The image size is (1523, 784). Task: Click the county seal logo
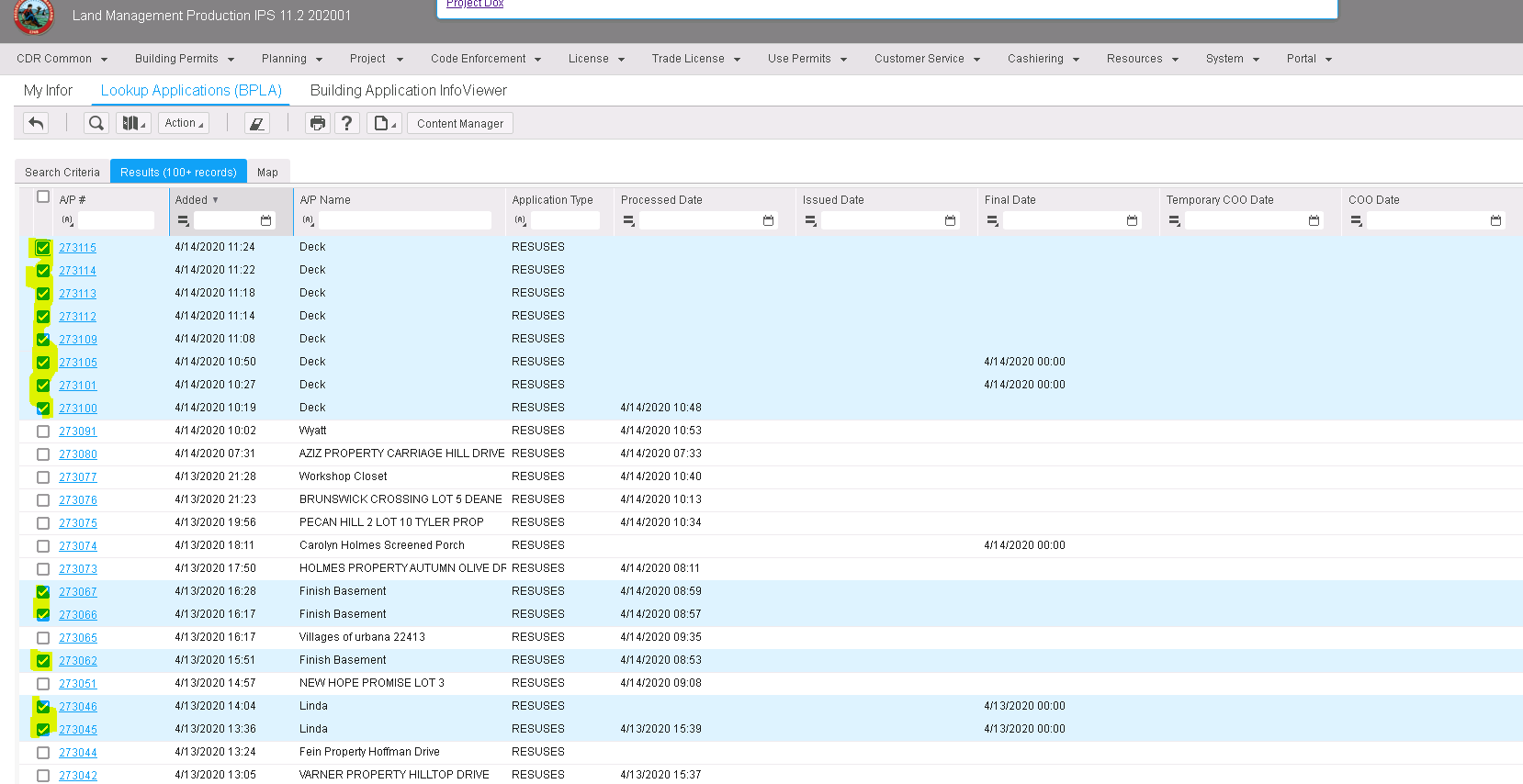coord(34,16)
